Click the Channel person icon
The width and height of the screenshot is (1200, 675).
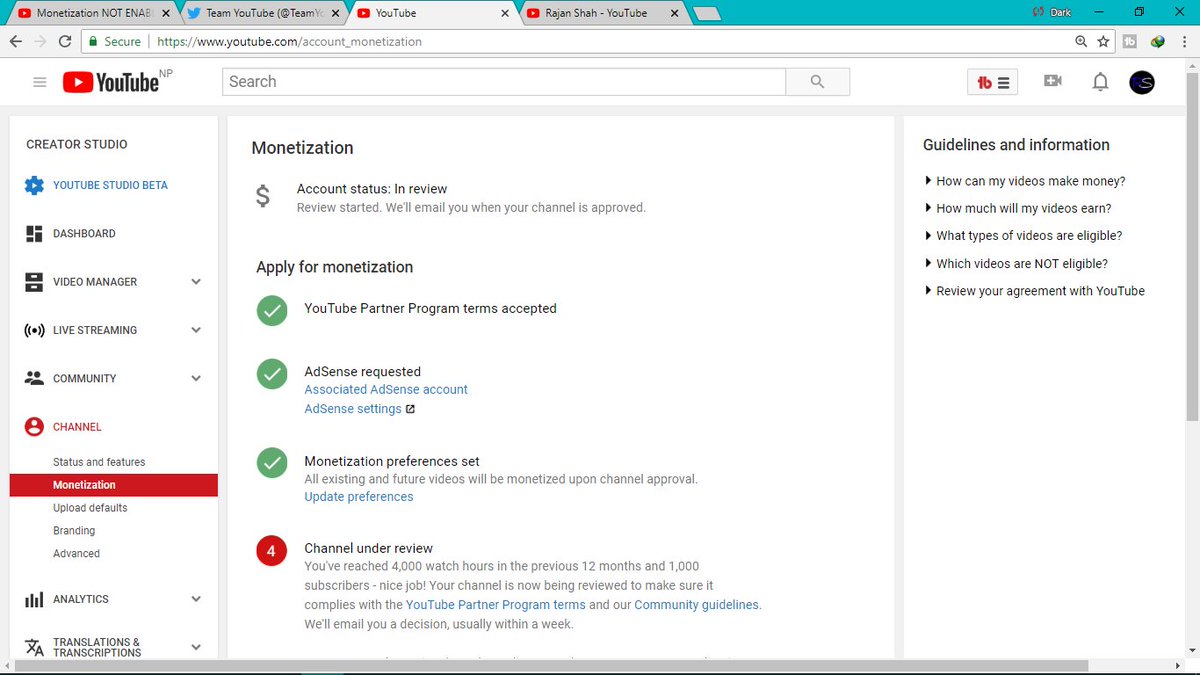click(x=34, y=427)
